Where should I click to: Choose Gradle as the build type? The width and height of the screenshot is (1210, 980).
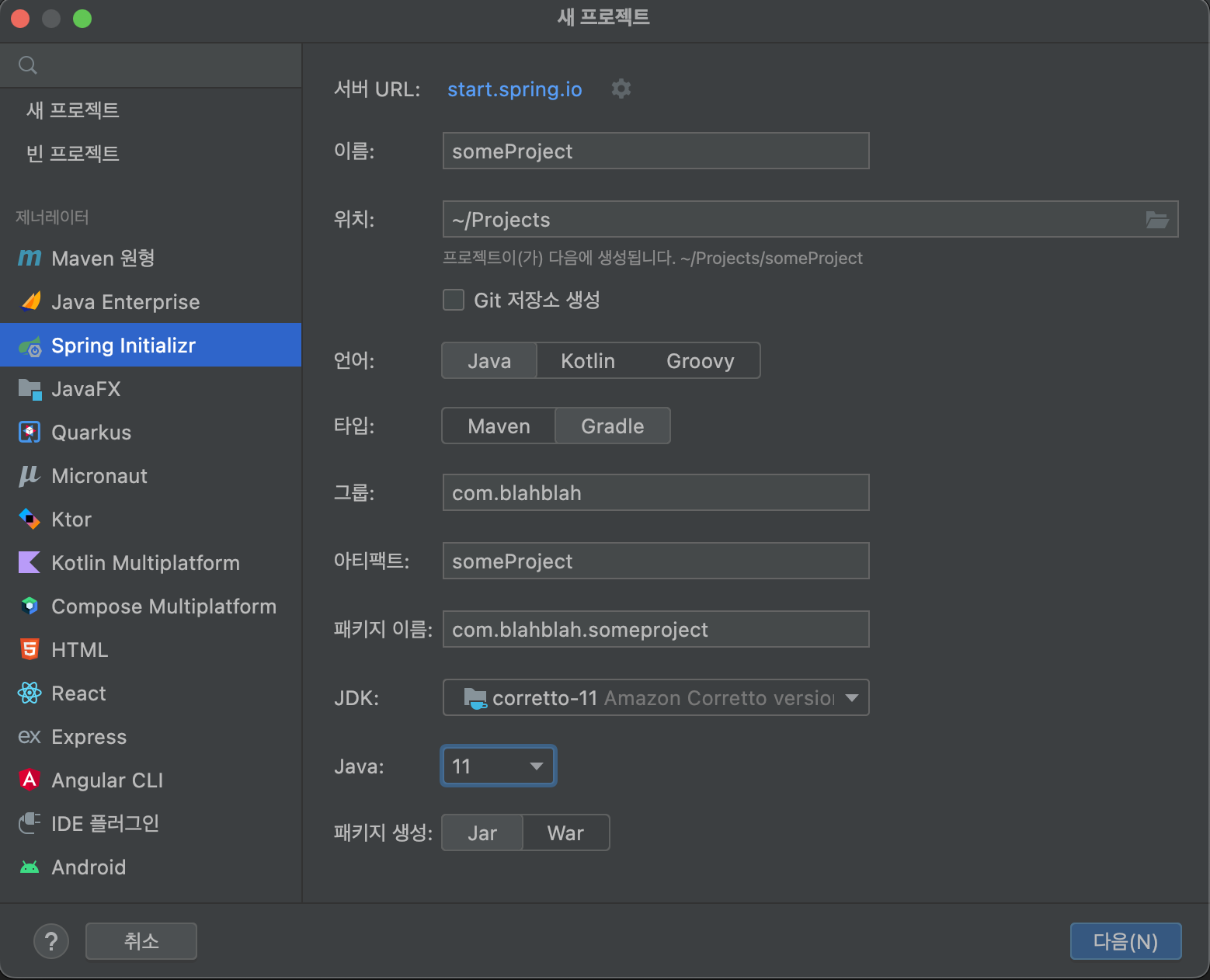(x=613, y=426)
